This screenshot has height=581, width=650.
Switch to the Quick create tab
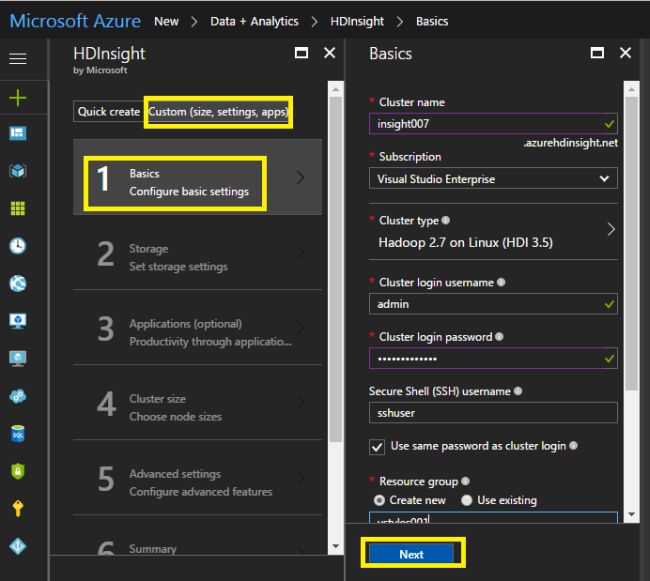point(109,111)
